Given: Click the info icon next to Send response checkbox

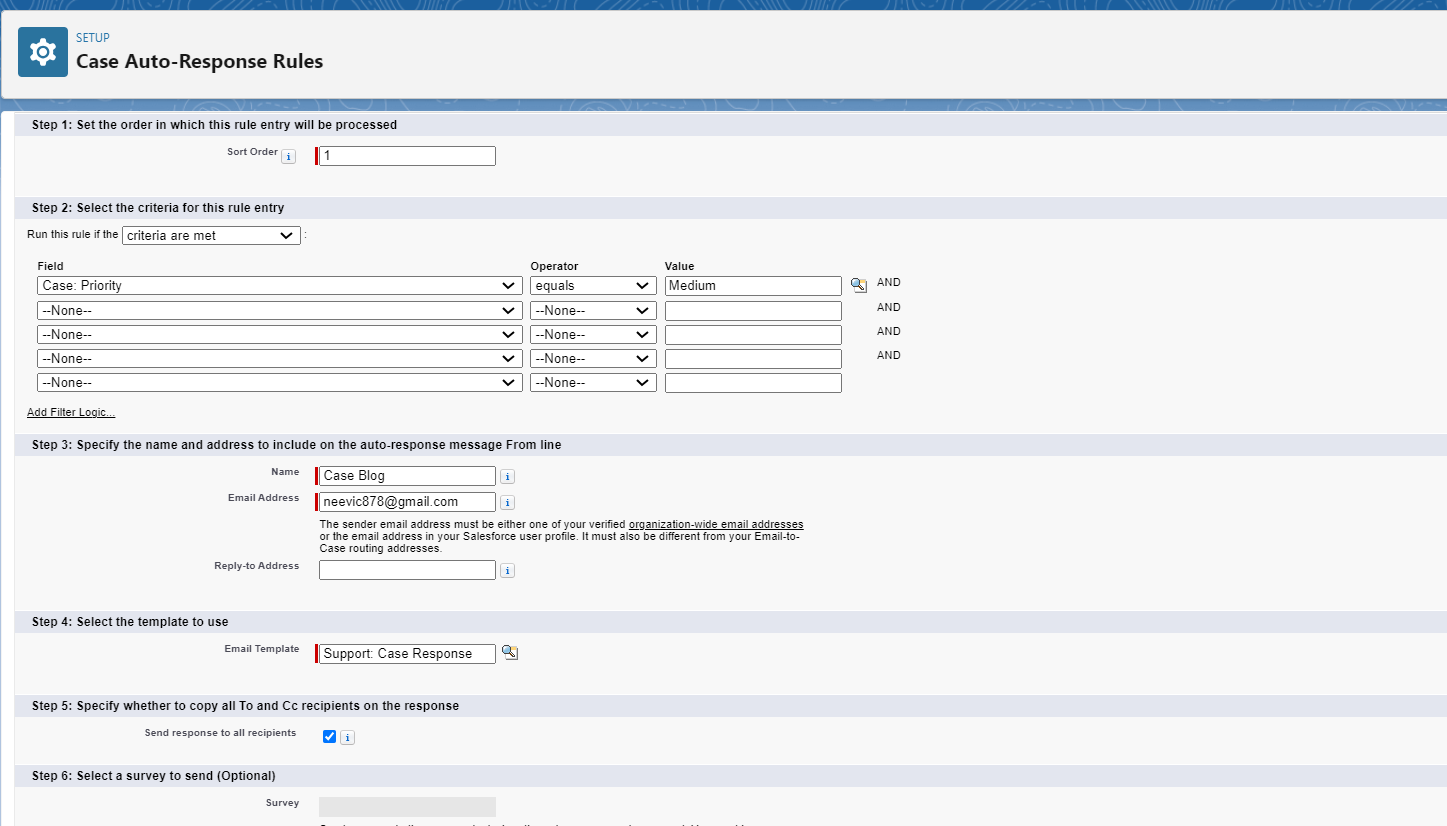Looking at the screenshot, I should pos(347,737).
